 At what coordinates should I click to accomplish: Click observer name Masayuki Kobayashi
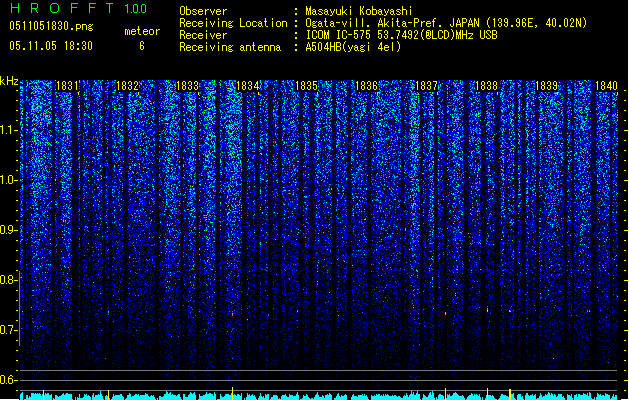click(x=359, y=11)
